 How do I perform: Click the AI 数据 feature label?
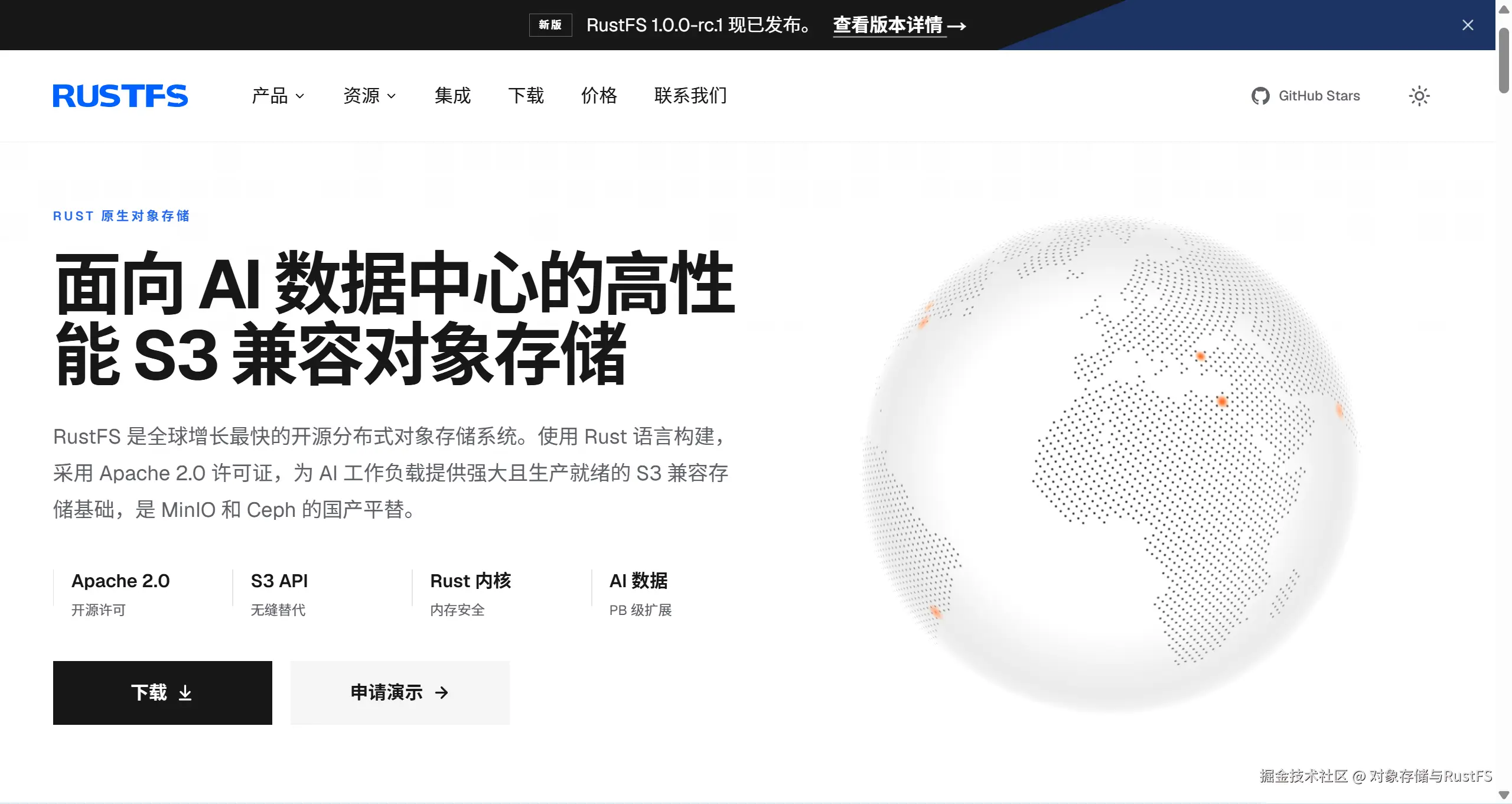click(638, 581)
